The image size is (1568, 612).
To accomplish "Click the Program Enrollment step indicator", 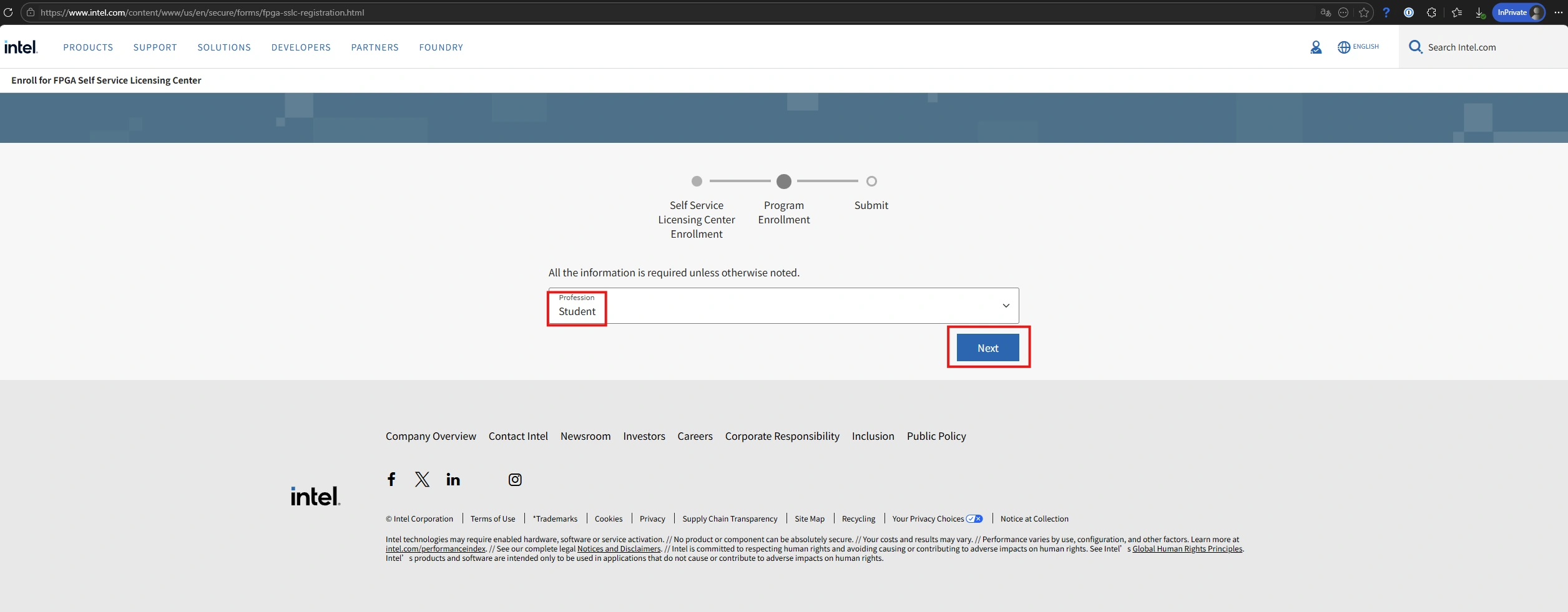I will tap(784, 182).
